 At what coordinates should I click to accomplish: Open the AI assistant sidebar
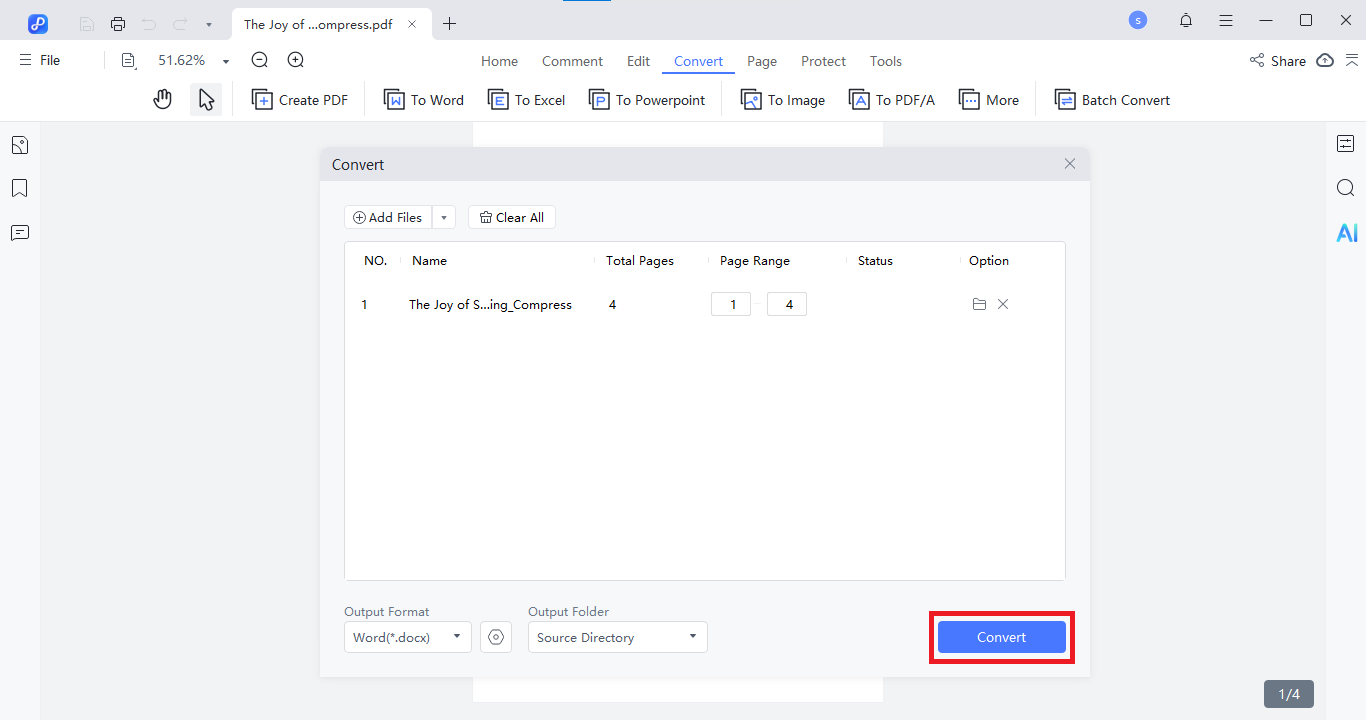tap(1346, 232)
